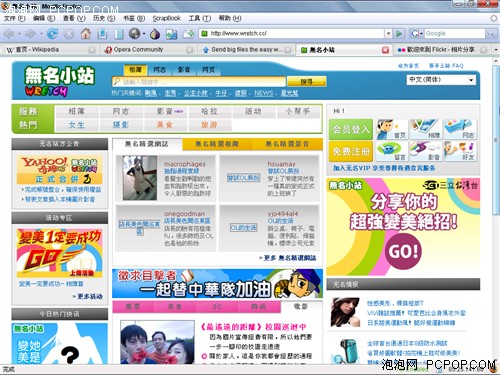Switch to 無名精選相簿 content tab
500x375 pixels.
pyautogui.click(x=217, y=144)
